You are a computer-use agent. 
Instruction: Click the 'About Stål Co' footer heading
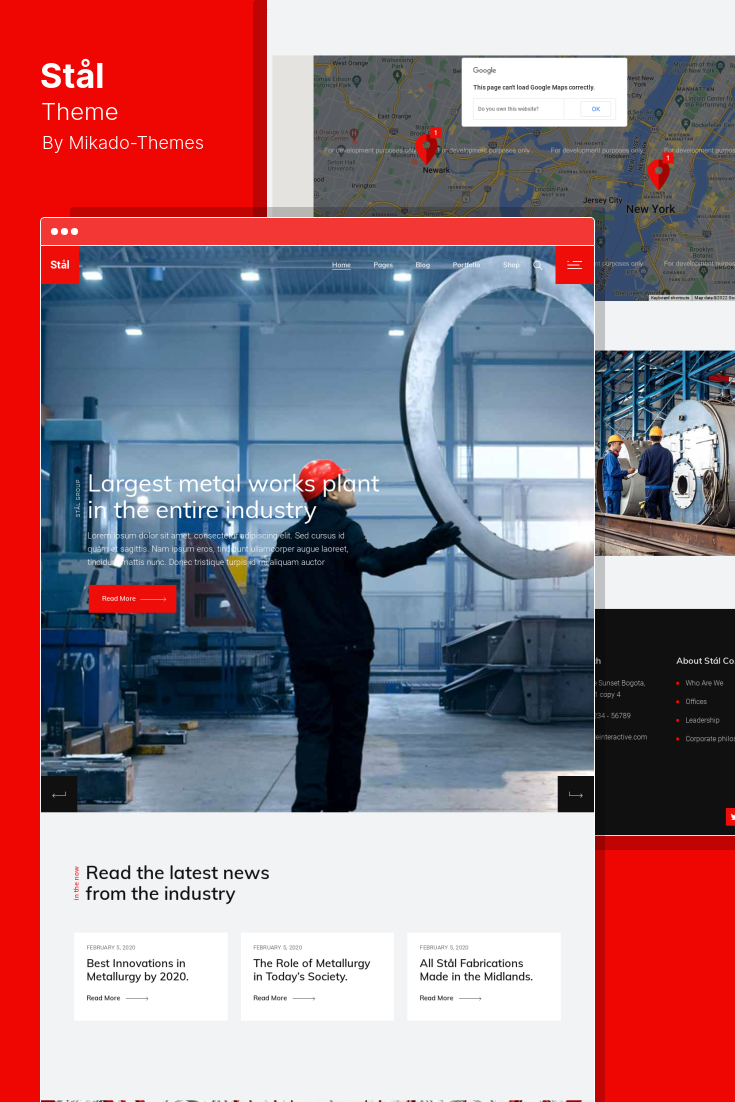click(x=705, y=661)
